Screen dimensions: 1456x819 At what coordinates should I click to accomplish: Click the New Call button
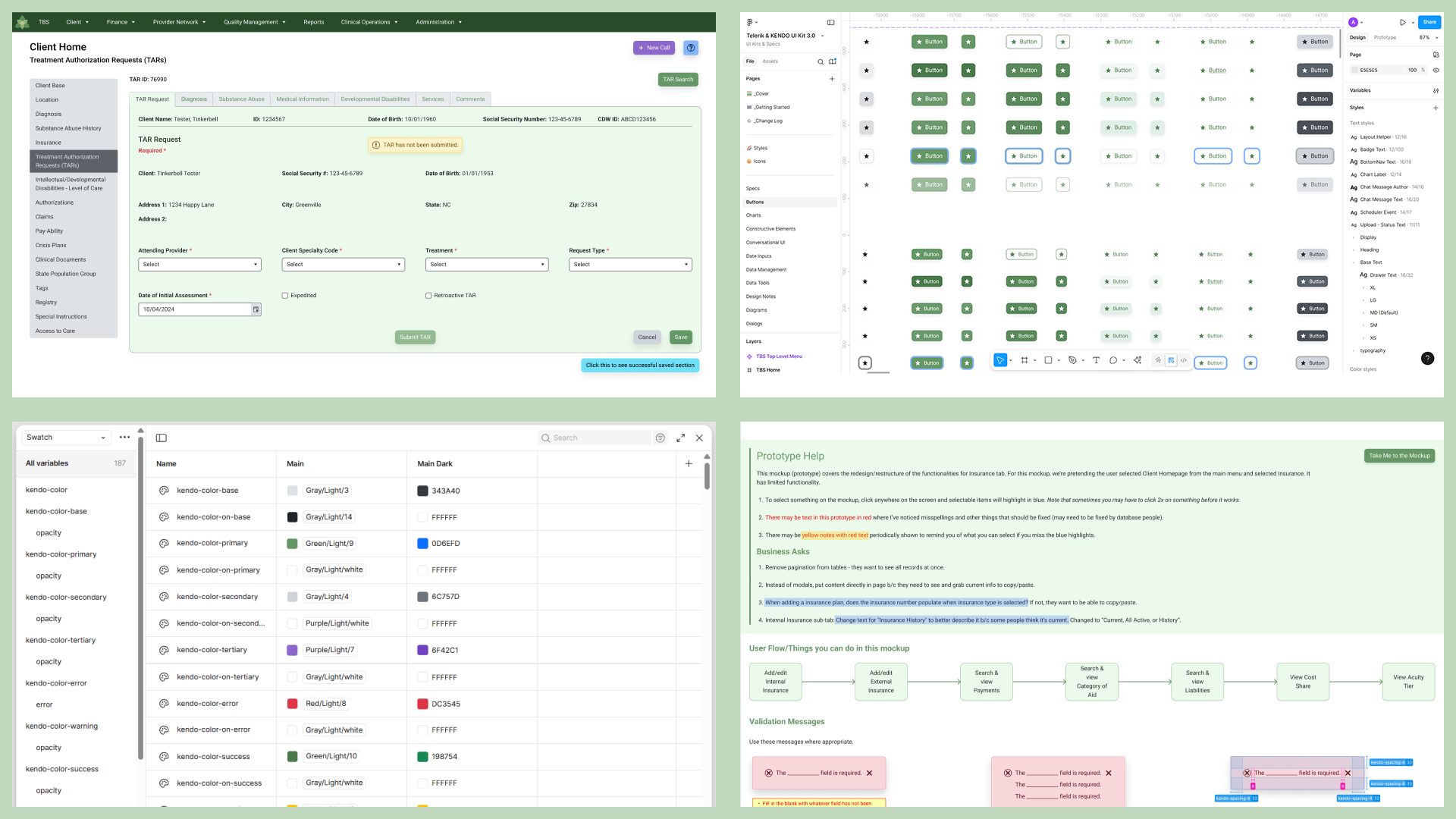[x=654, y=48]
